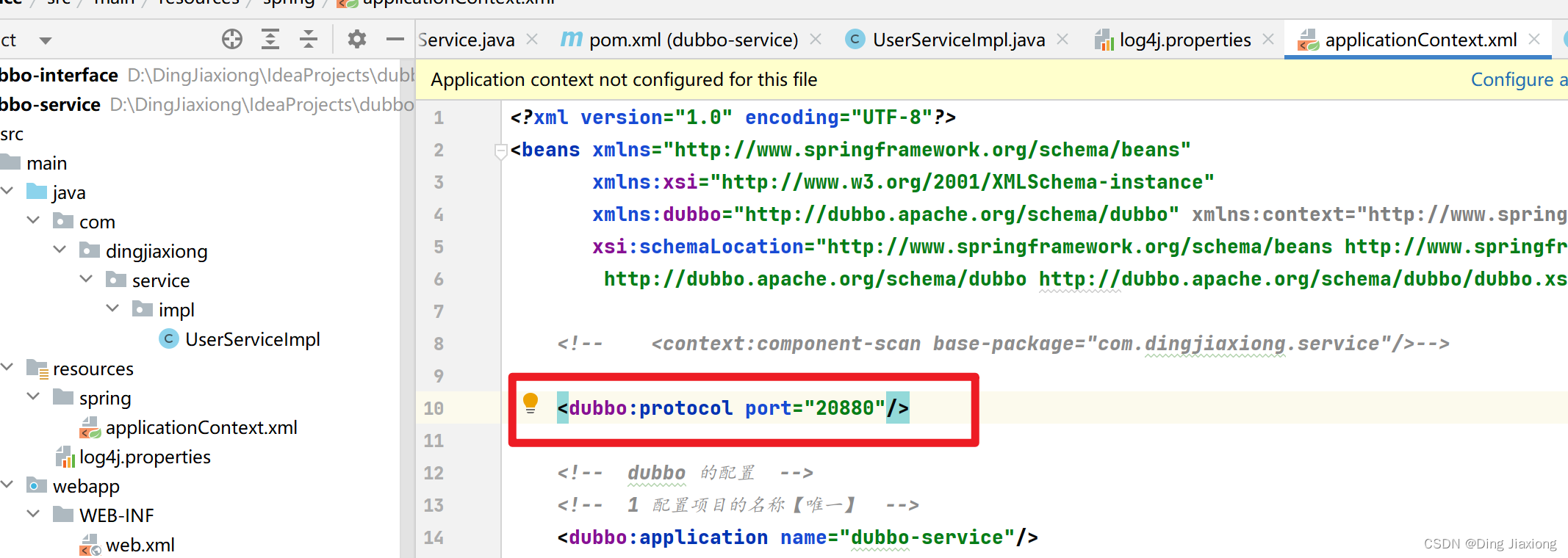
Task: Close the log4j.properties tab
Action: 1268,39
